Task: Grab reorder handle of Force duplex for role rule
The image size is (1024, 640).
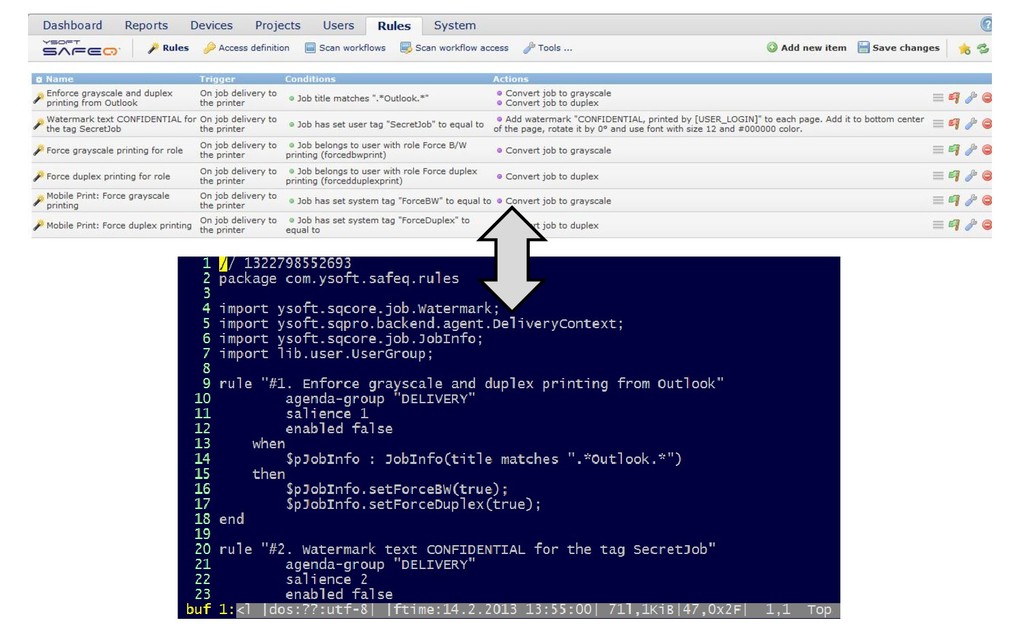Action: 938,176
